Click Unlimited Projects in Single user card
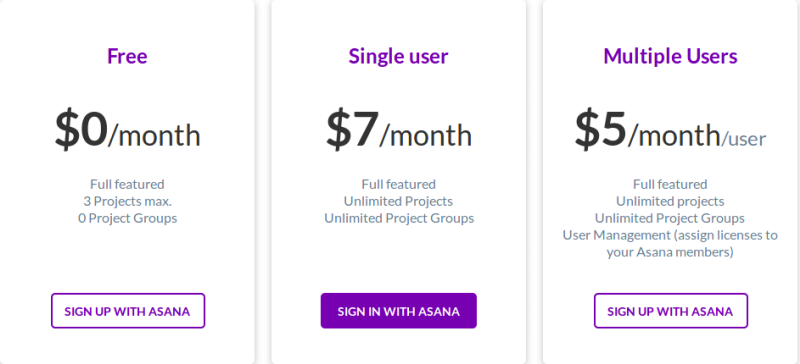This screenshot has width=800, height=364. coord(398,201)
